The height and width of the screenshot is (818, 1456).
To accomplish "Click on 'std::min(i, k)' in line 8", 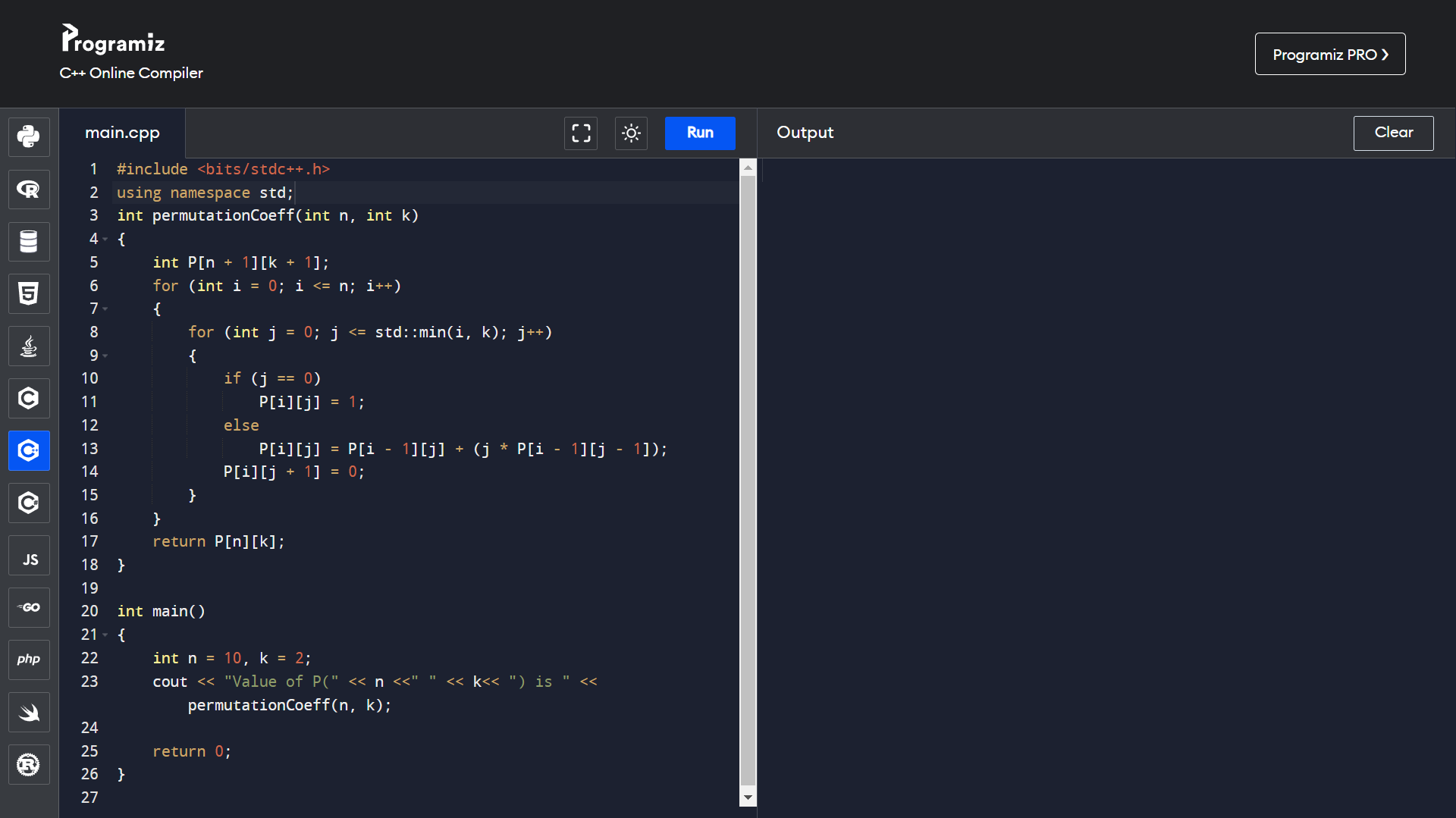I will pyautogui.click(x=436, y=332).
